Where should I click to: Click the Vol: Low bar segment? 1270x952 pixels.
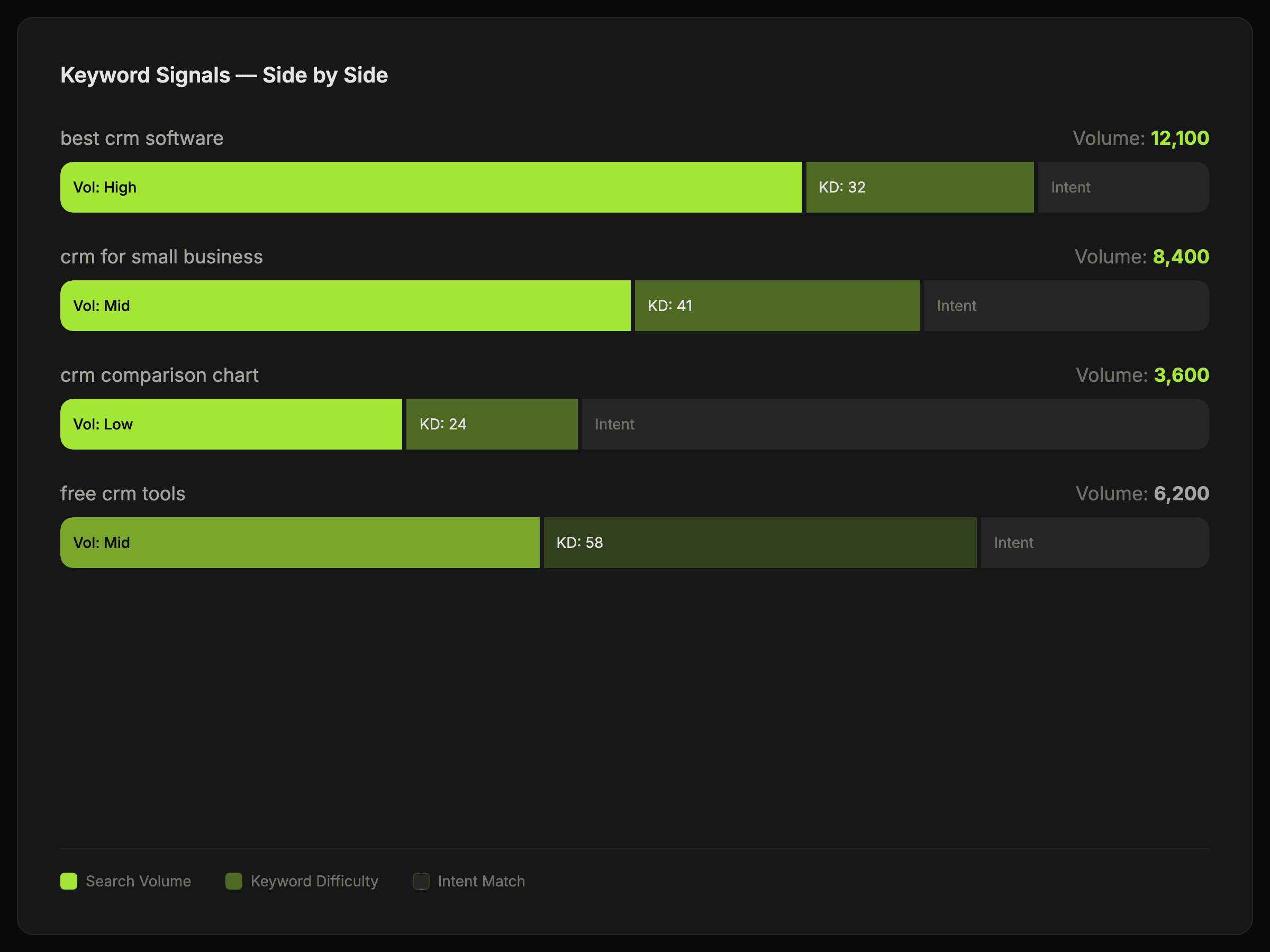[231, 424]
